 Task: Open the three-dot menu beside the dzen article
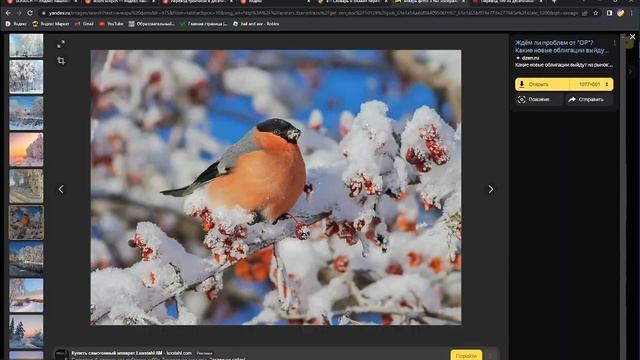(x=614, y=43)
